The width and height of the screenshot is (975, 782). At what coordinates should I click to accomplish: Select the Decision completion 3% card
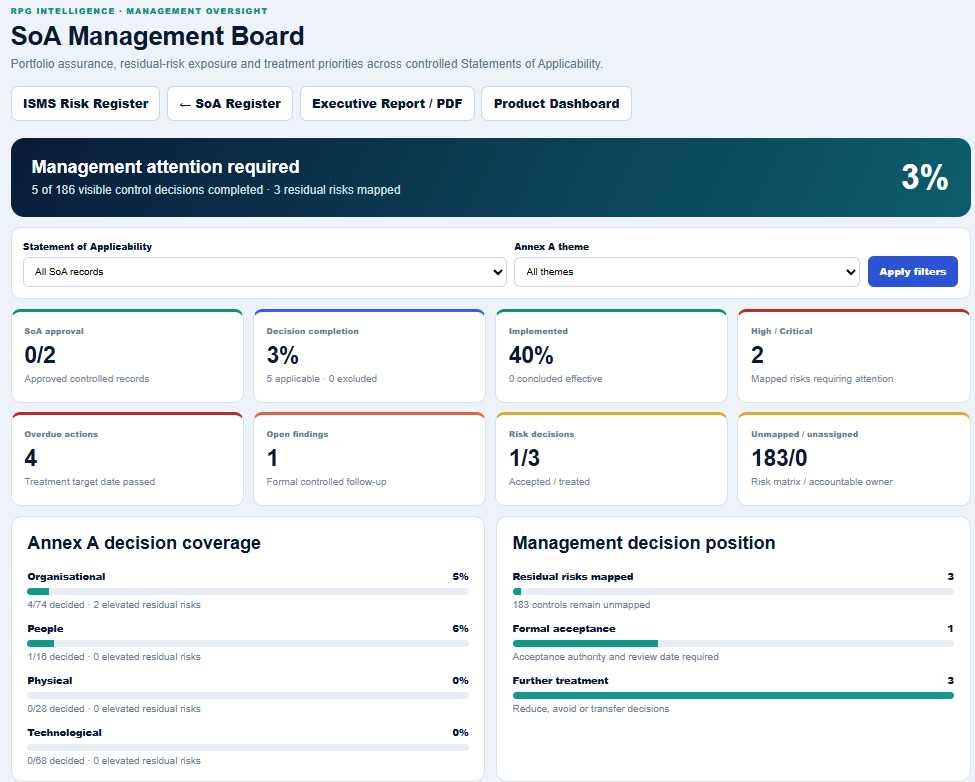(x=369, y=356)
